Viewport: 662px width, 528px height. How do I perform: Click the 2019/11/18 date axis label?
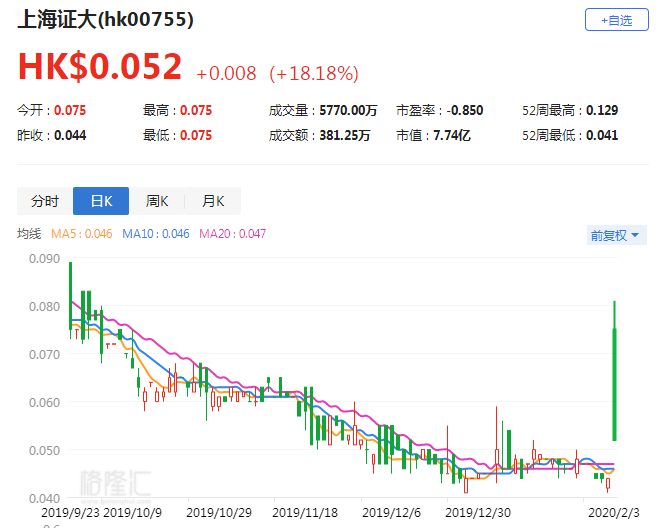[305, 513]
